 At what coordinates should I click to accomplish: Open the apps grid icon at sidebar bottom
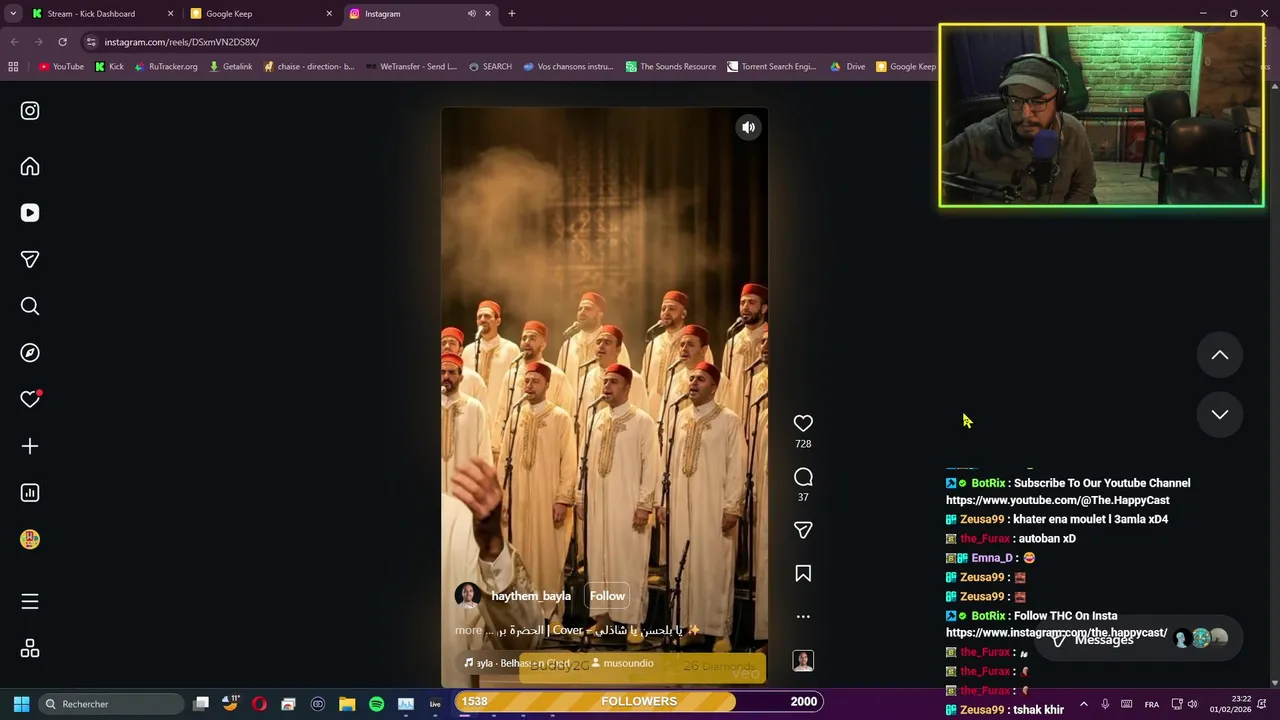(x=30, y=649)
